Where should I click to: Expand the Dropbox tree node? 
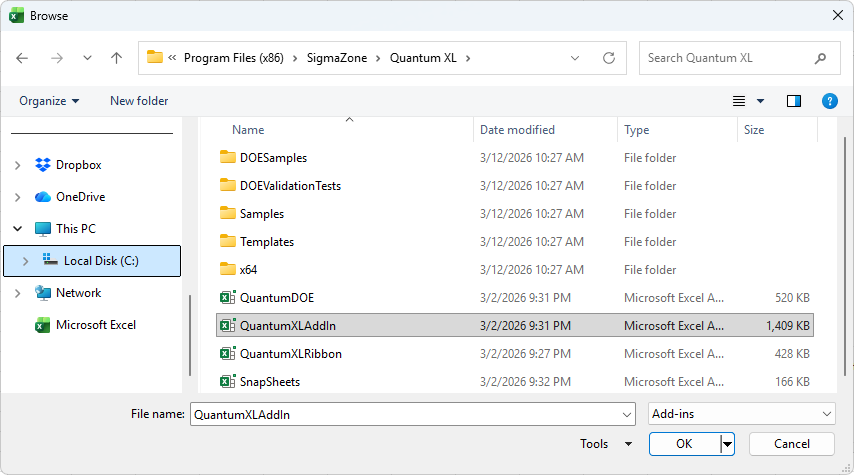pos(17,165)
